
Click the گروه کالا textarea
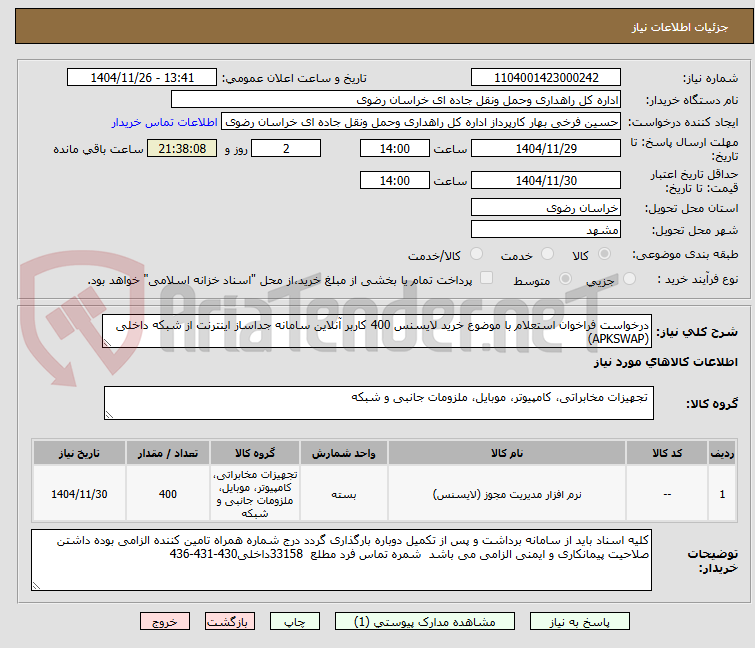pos(379,403)
